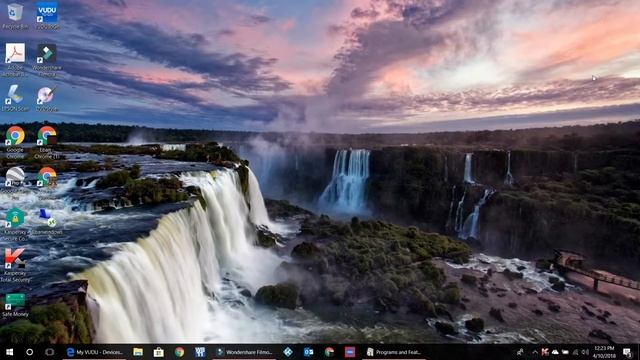Open the Action Center notifications icon

tap(627, 352)
